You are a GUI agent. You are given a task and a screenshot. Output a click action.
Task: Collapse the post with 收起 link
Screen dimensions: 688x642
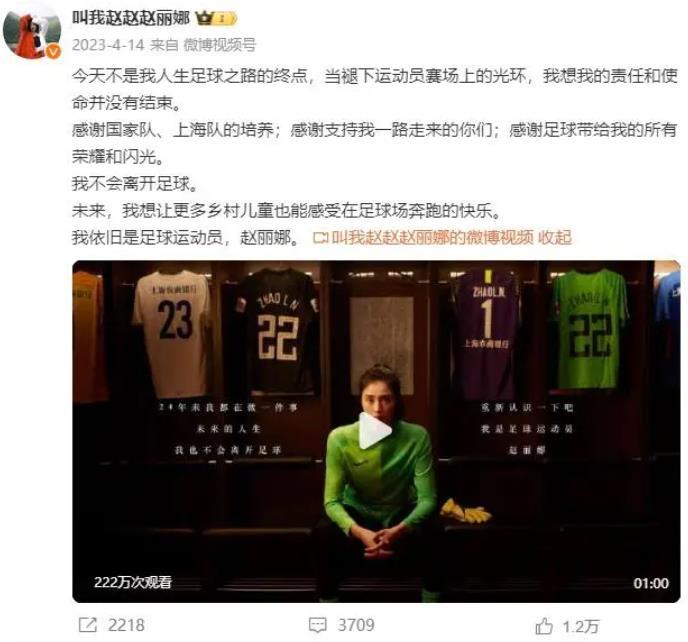(x=555, y=237)
